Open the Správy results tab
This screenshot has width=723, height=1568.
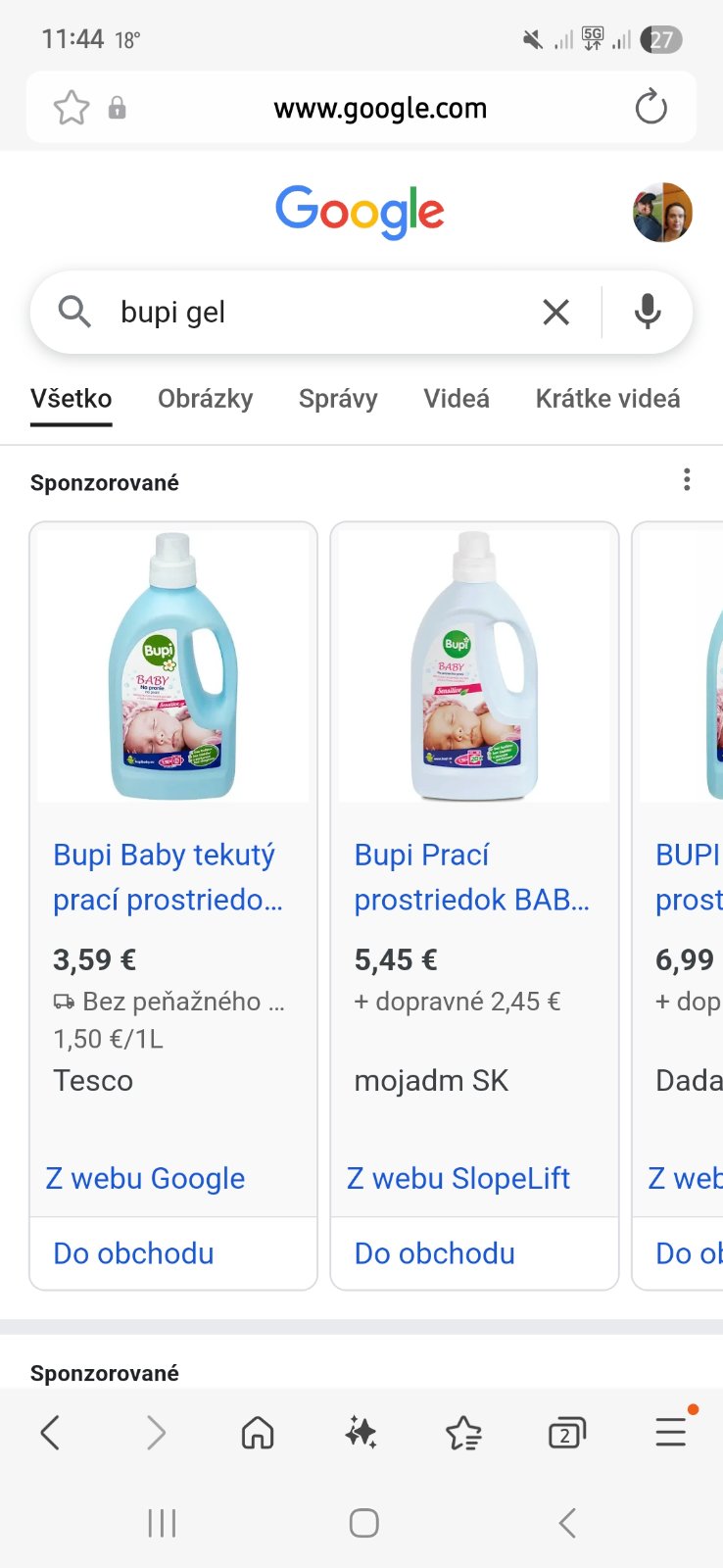coord(338,399)
